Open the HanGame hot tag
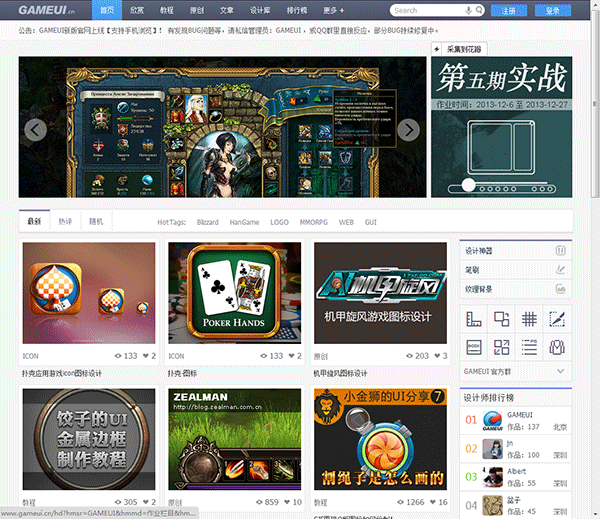This screenshot has height=519, width=600. tap(244, 222)
